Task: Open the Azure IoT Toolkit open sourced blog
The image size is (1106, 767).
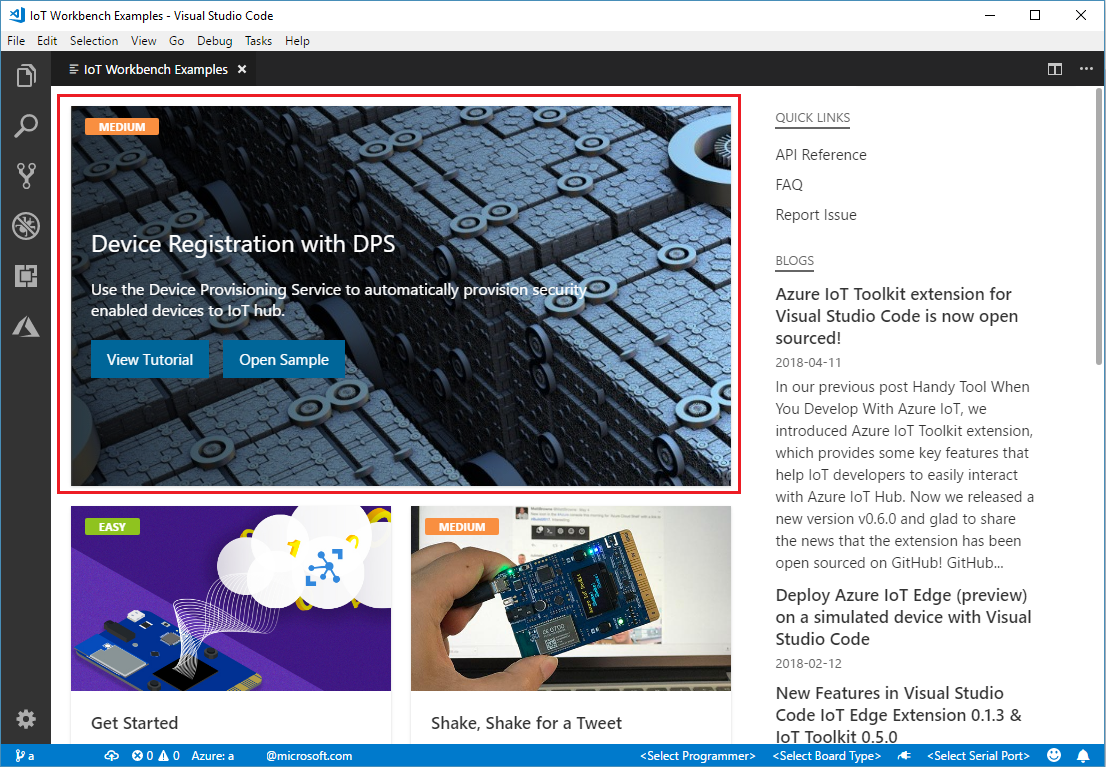Action: click(897, 315)
